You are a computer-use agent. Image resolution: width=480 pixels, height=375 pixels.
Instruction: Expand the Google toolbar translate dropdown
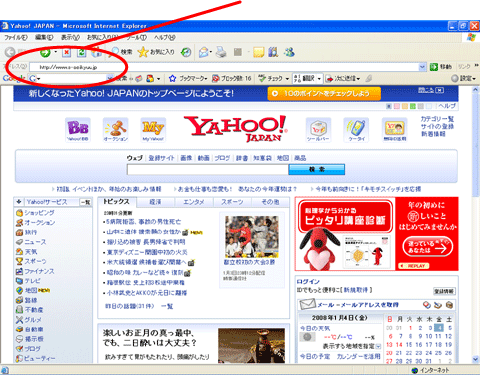tap(319, 79)
